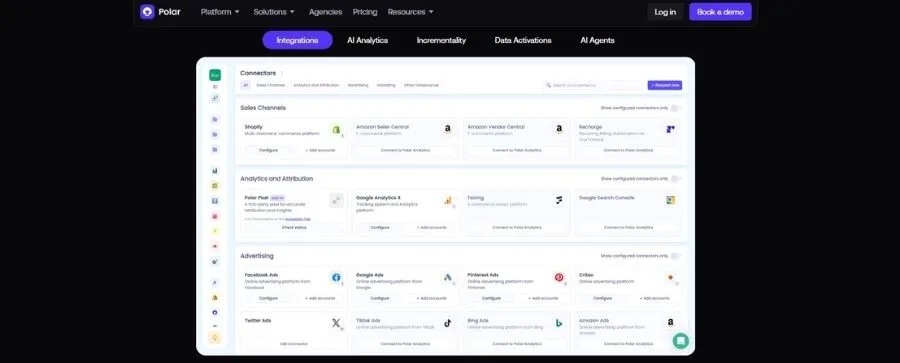
Task: Click Configure on the Shopify card
Action: [x=268, y=150]
